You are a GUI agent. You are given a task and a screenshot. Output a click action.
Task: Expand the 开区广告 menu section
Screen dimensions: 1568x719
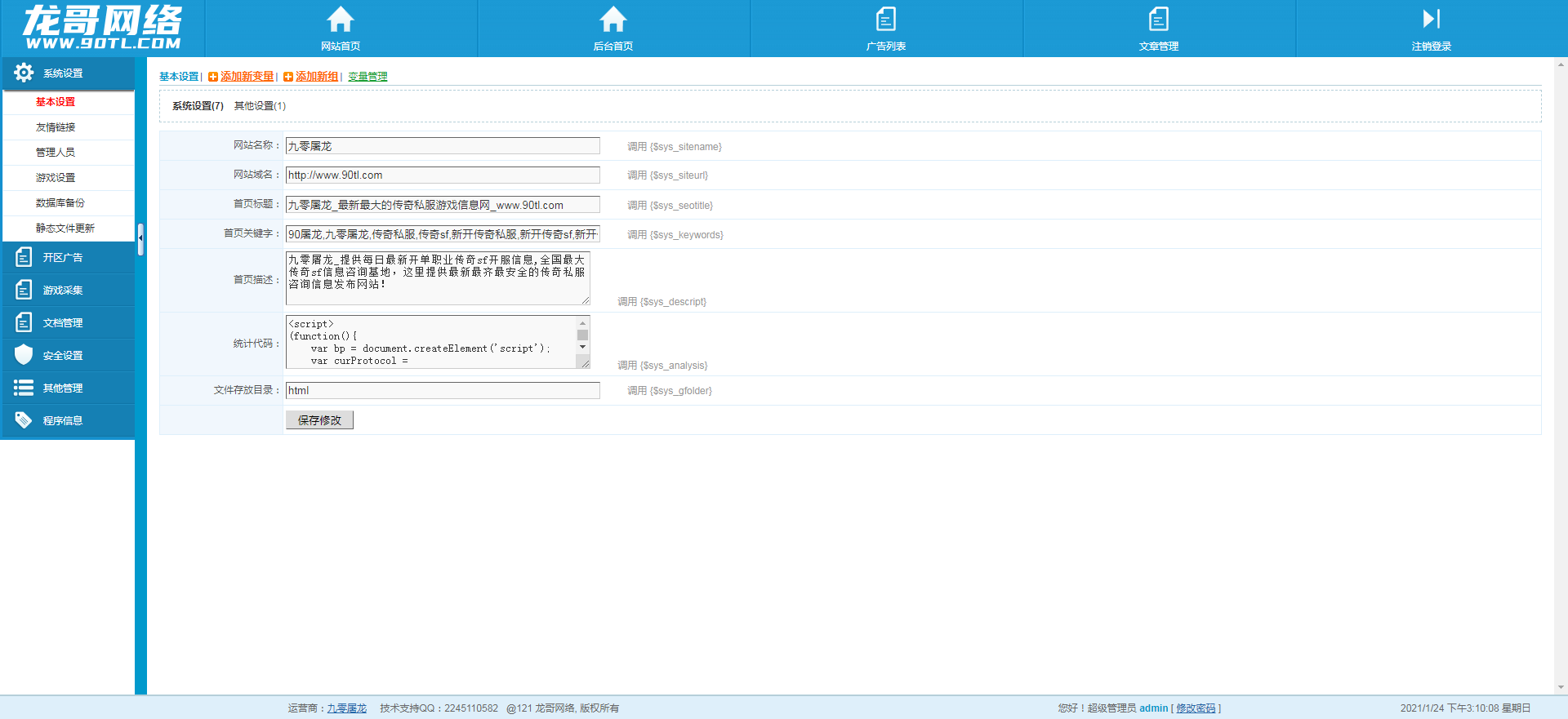click(x=69, y=257)
